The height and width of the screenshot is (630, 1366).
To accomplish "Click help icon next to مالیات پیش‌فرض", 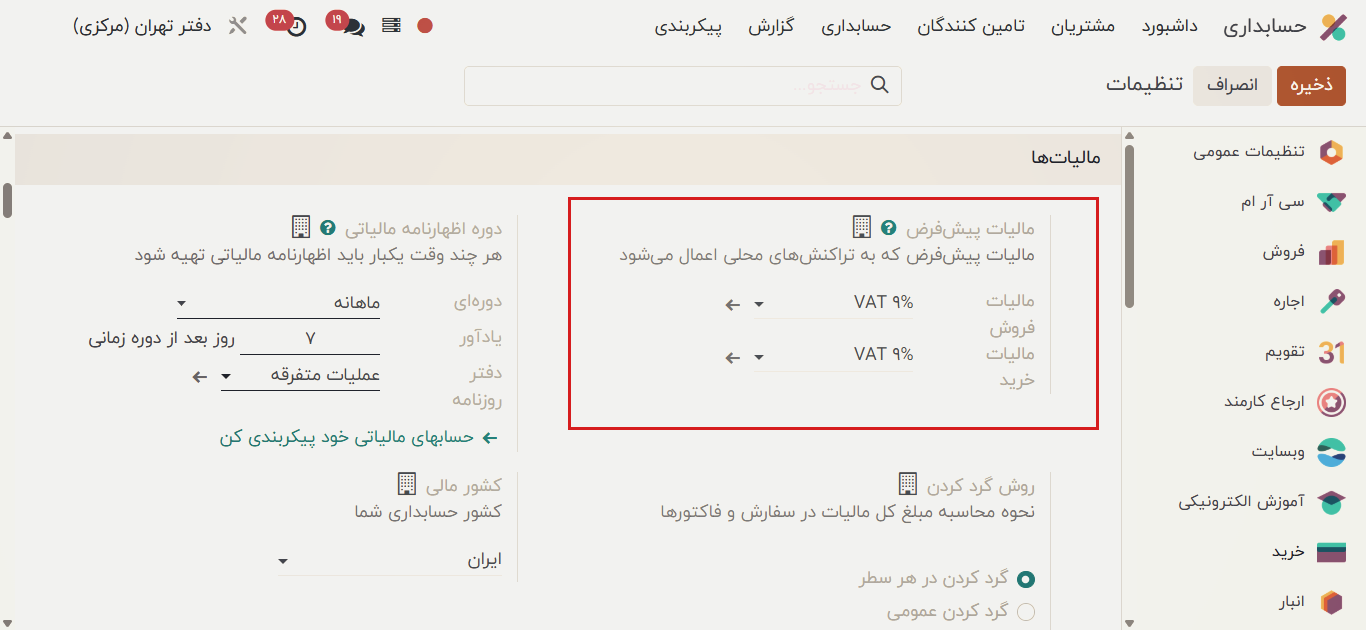I will (x=888, y=228).
